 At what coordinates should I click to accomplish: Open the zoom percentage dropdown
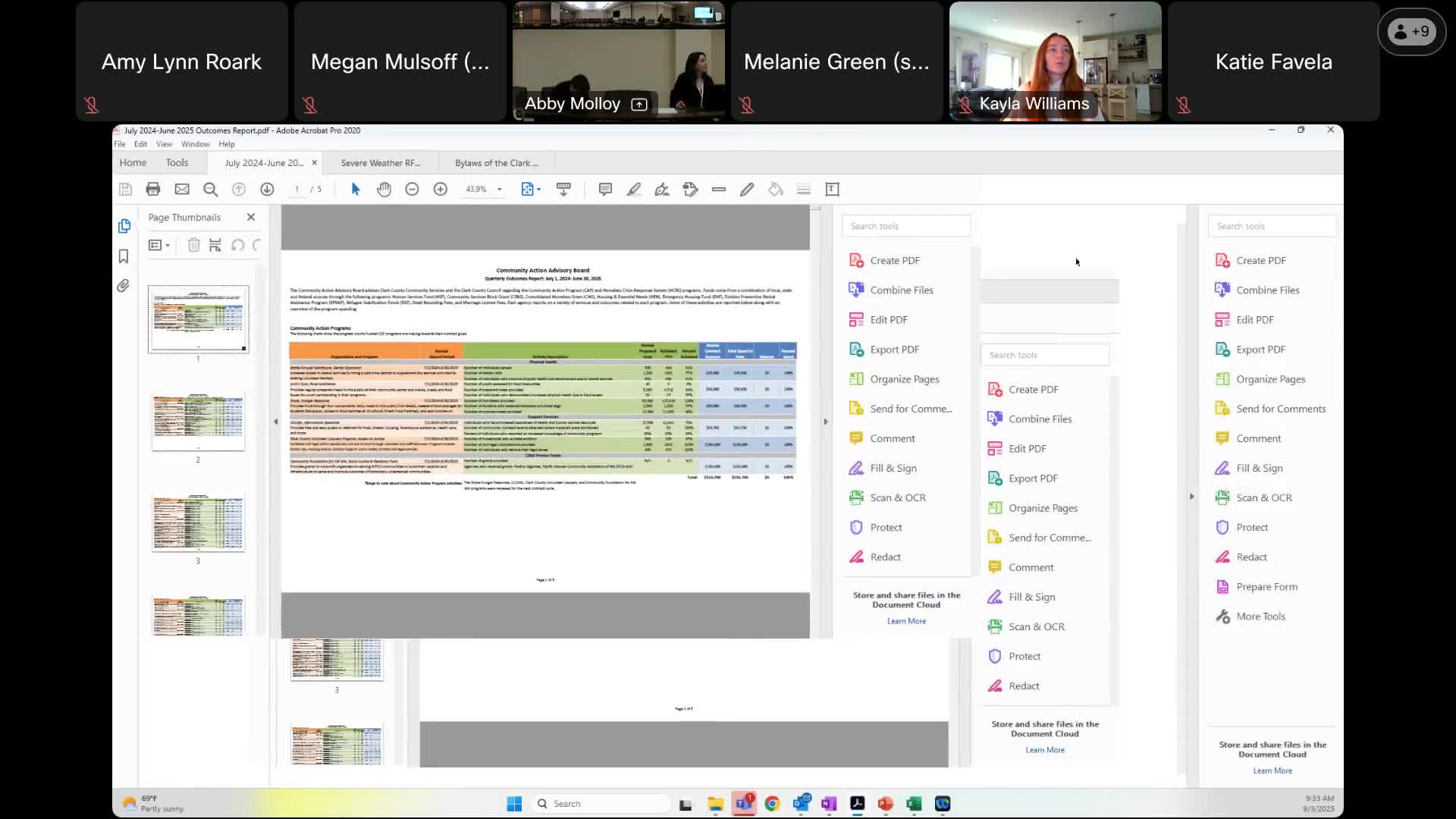pos(499,190)
